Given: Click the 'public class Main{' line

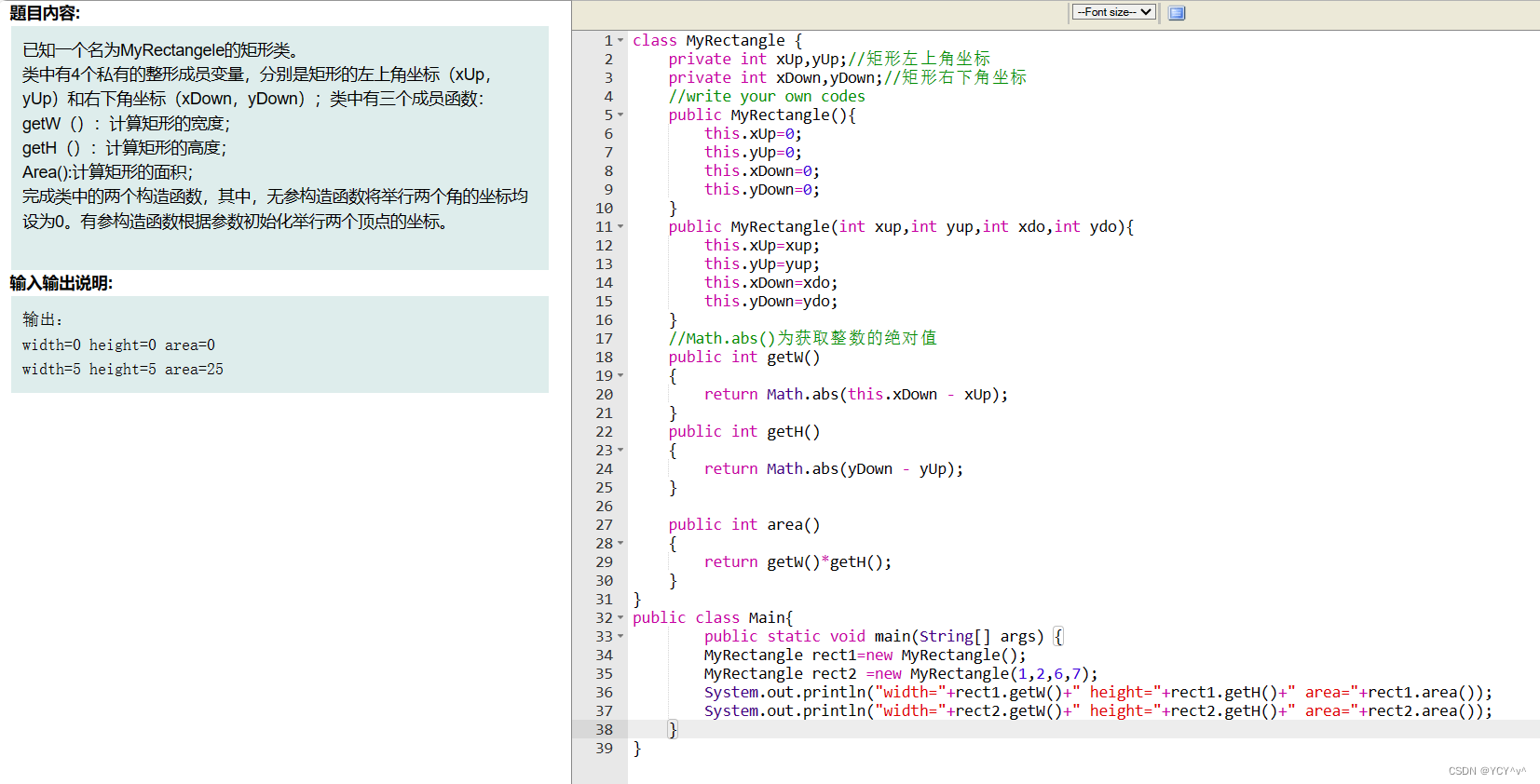Looking at the screenshot, I should [x=713, y=617].
